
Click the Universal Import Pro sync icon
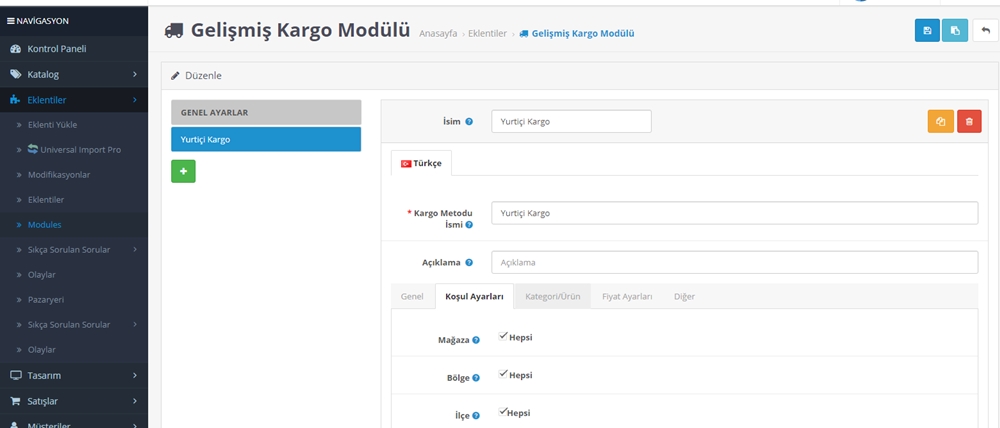33,149
